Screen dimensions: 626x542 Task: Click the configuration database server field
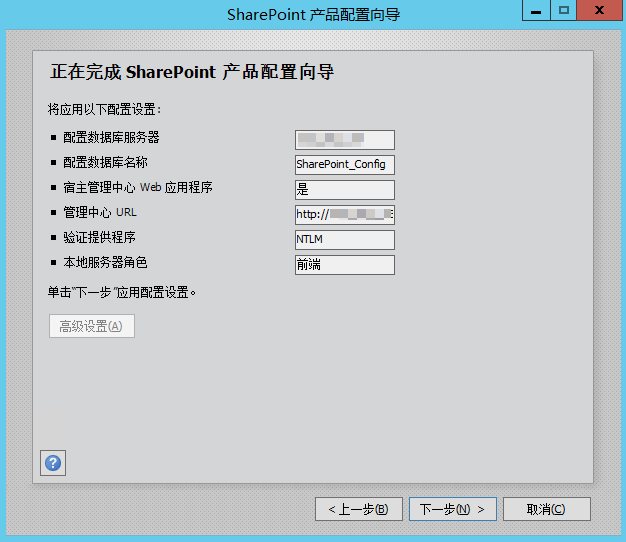(x=345, y=140)
